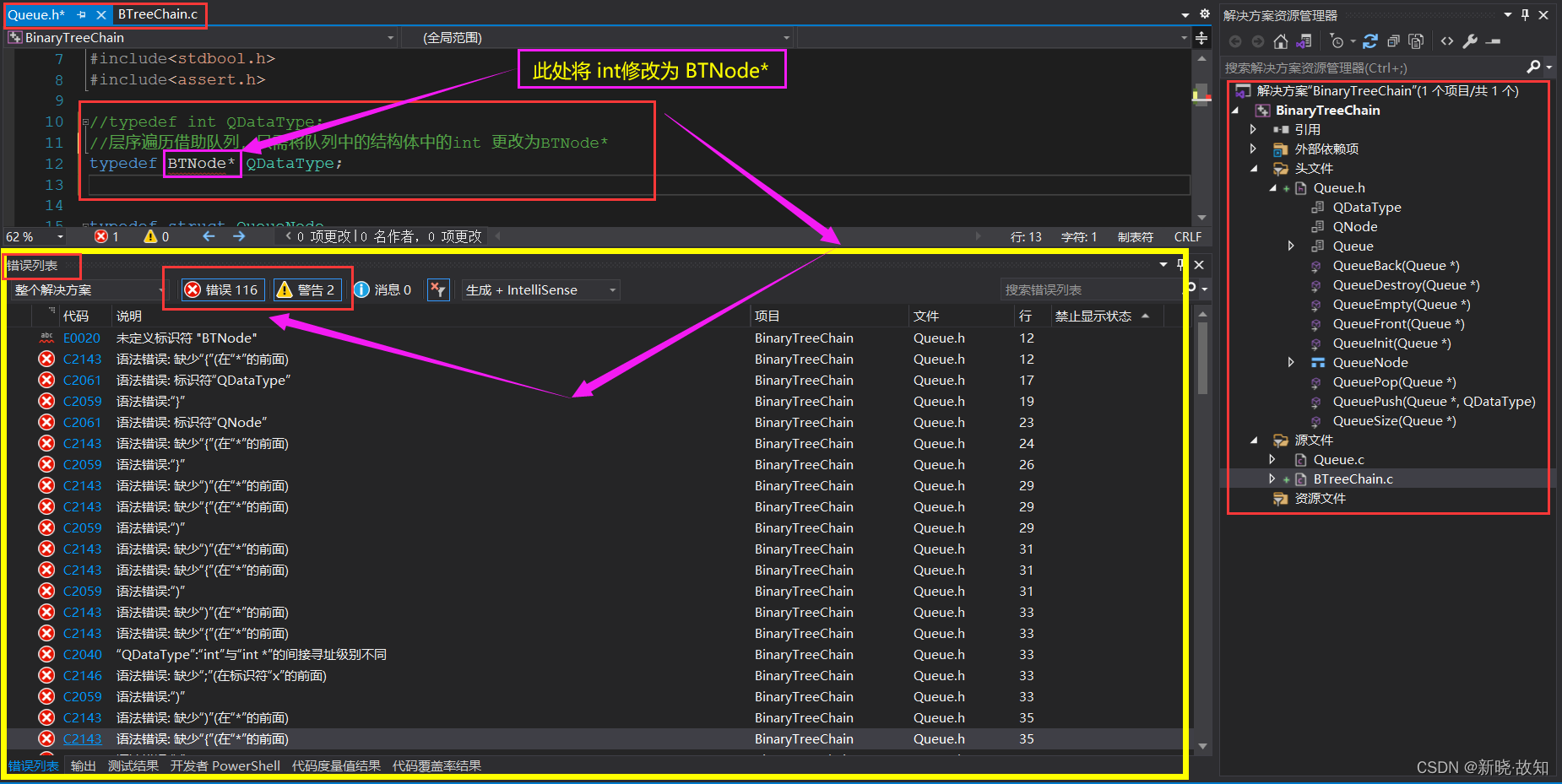Click the error list vertical scrollbar thumb
Viewport: 1562px width, 784px height.
point(1203,359)
